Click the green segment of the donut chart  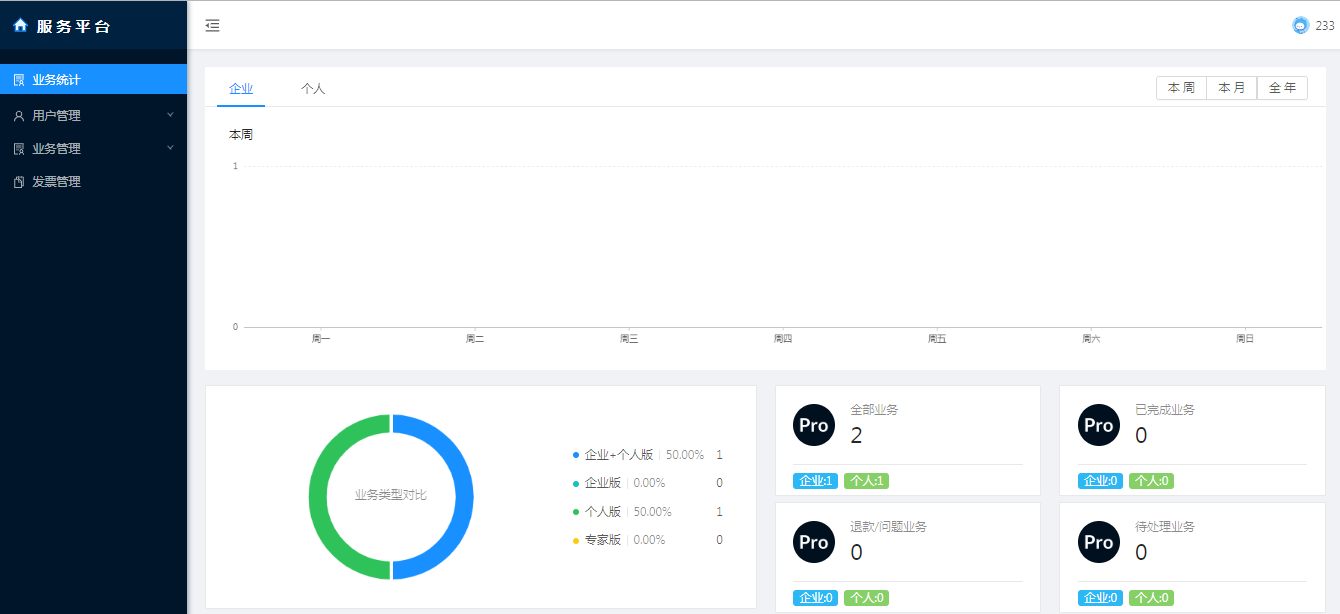click(317, 497)
